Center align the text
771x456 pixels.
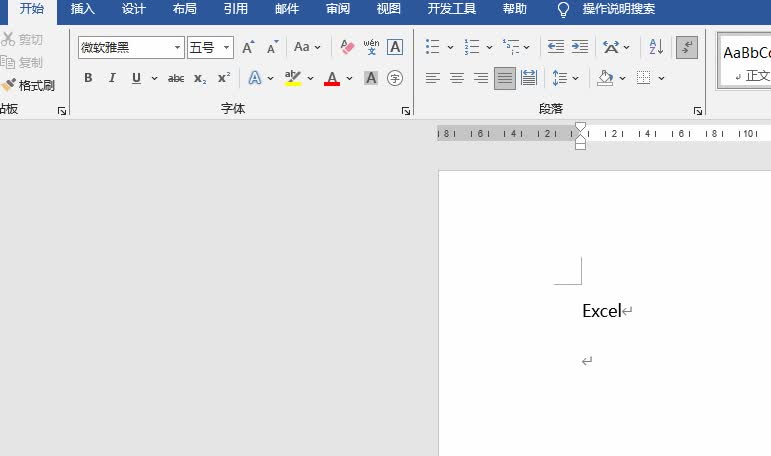(x=457, y=78)
